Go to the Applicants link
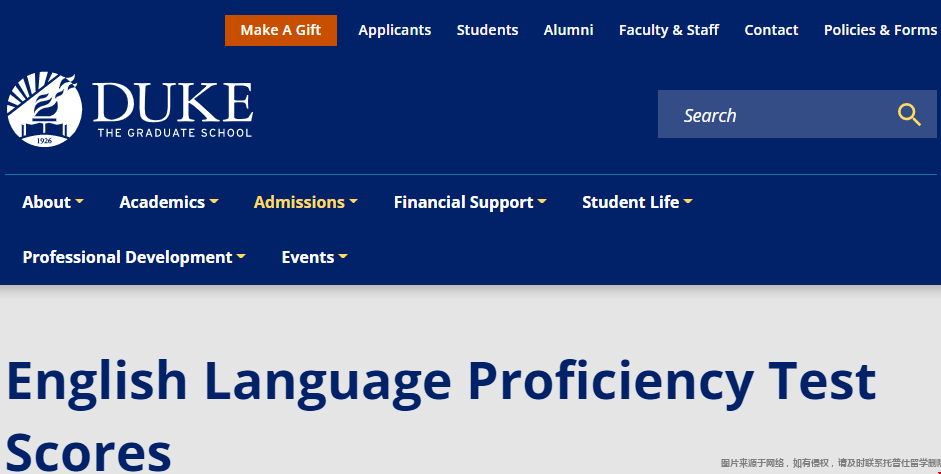This screenshot has width=941, height=474. 395,30
